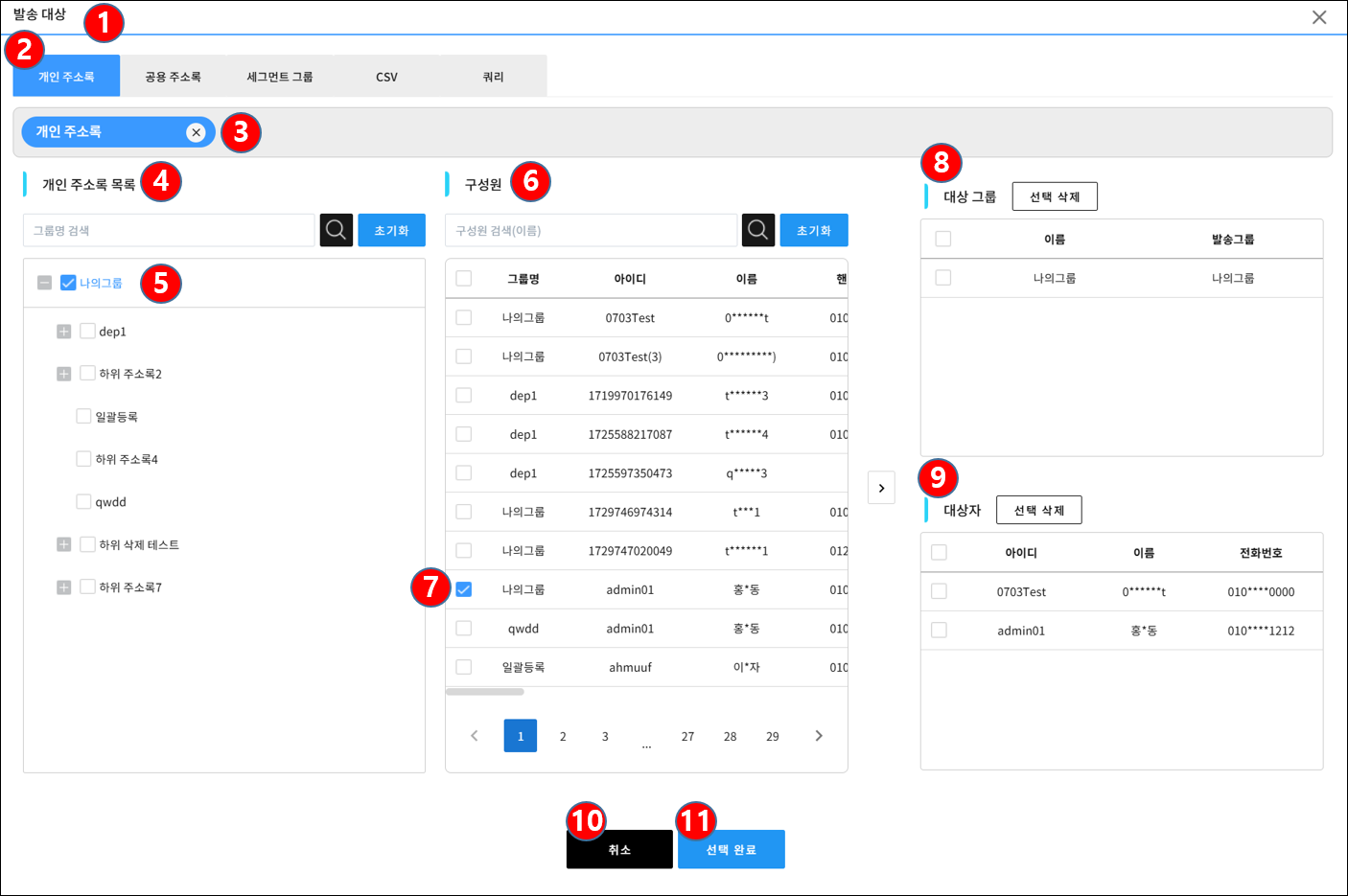The height and width of the screenshot is (896, 1348).
Task: Check the 하위 주소록4 checkbox
Action: [83, 459]
